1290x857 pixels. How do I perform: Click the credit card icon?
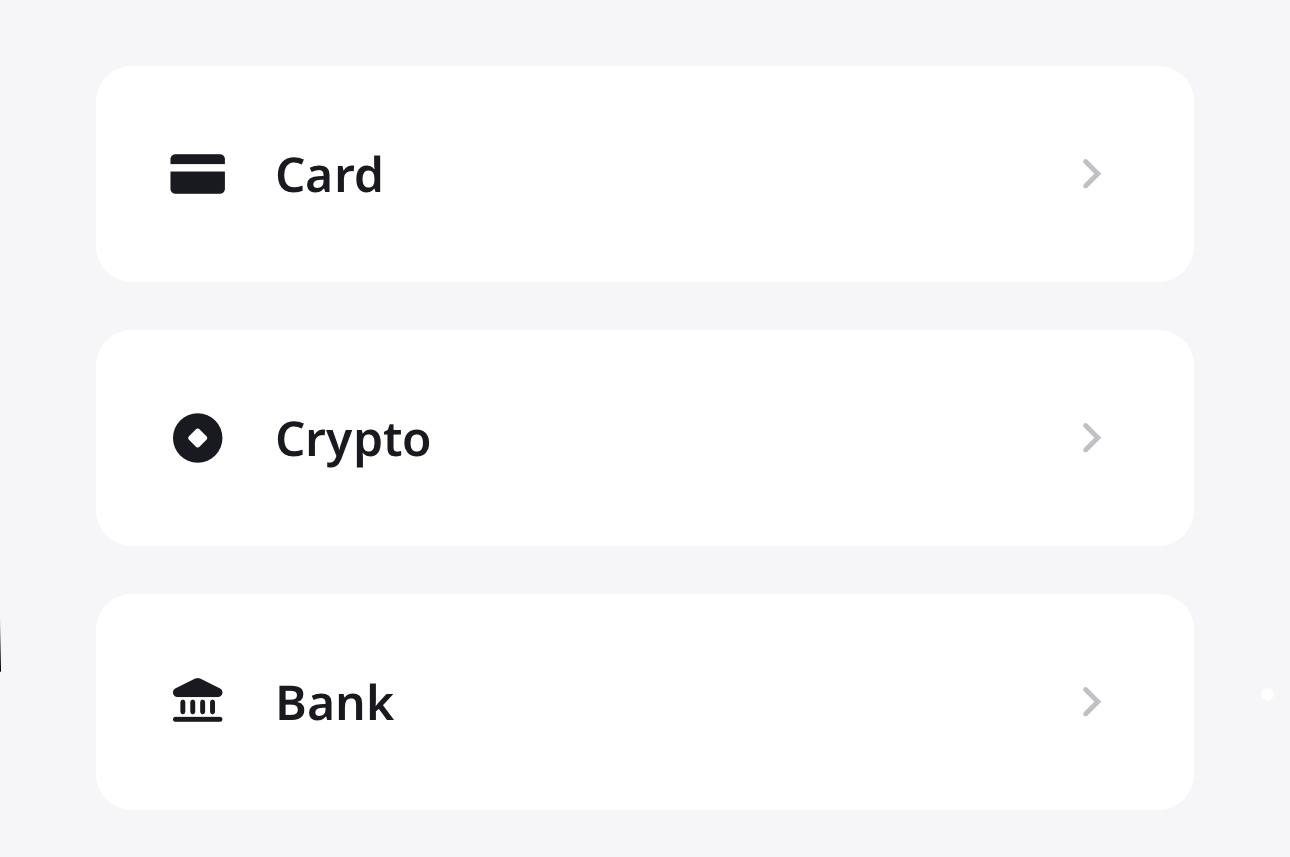(x=197, y=174)
